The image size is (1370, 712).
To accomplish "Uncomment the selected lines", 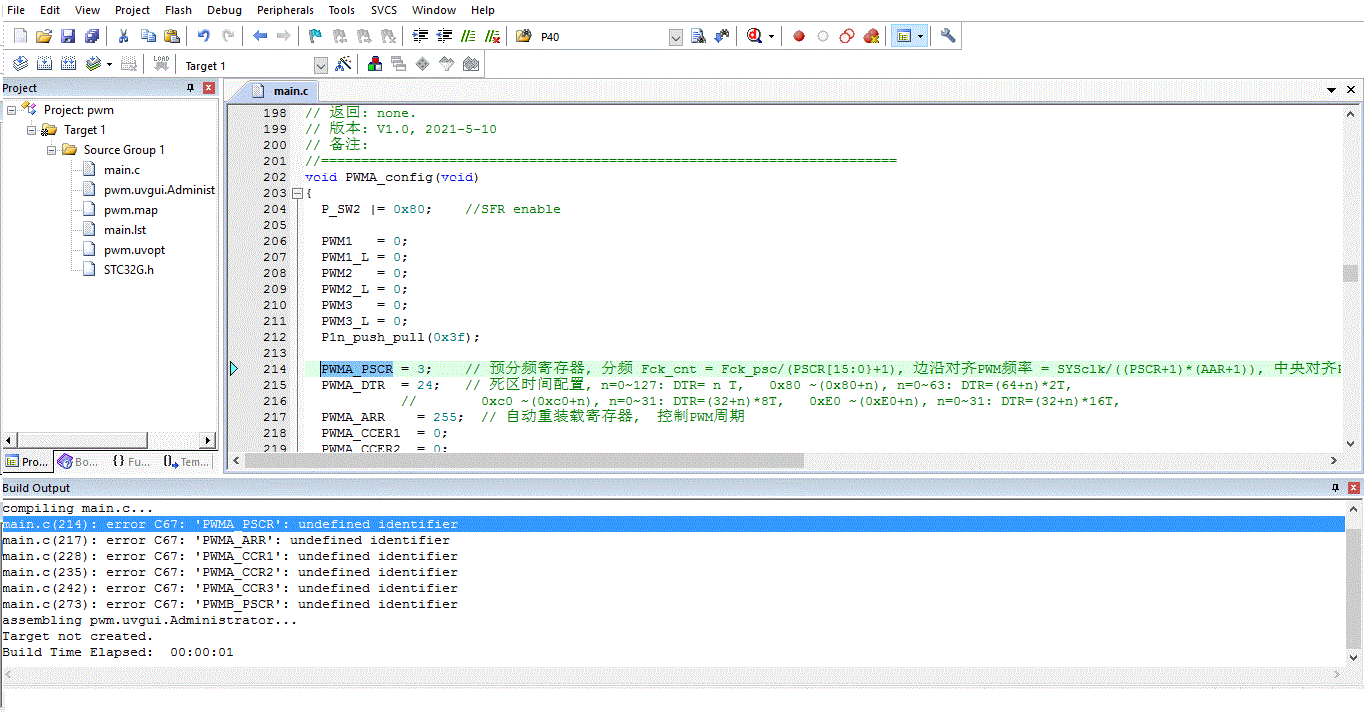I will click(492, 36).
